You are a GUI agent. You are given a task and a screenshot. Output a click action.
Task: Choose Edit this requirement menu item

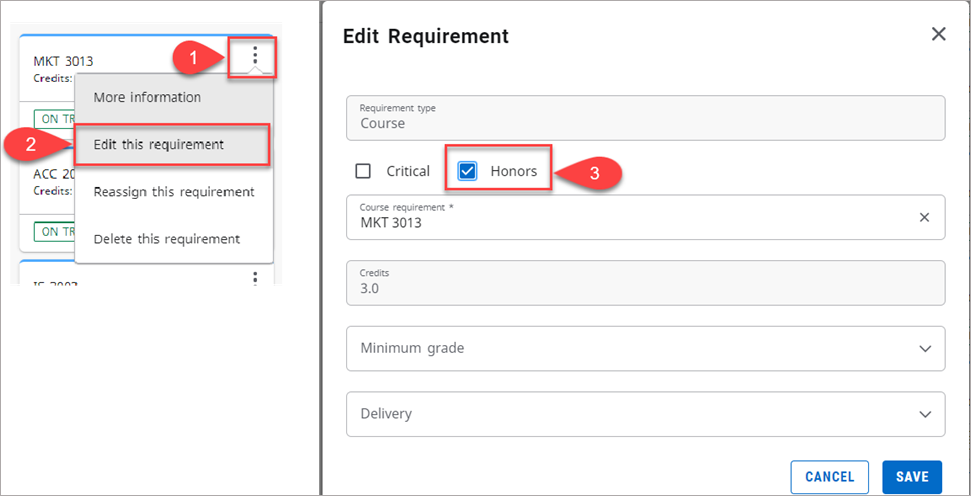coord(158,144)
